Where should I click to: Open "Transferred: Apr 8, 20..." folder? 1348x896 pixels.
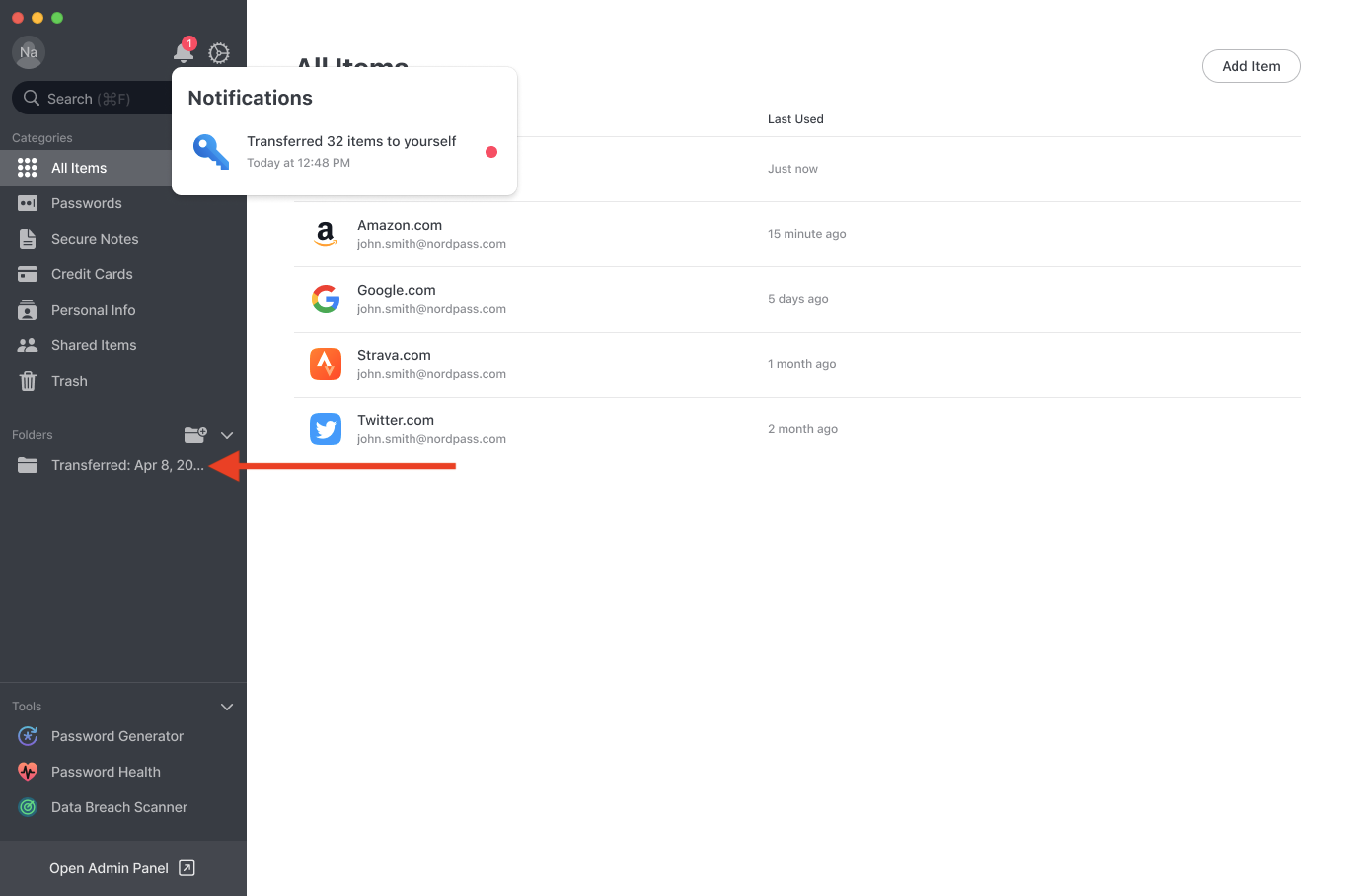coord(123,465)
